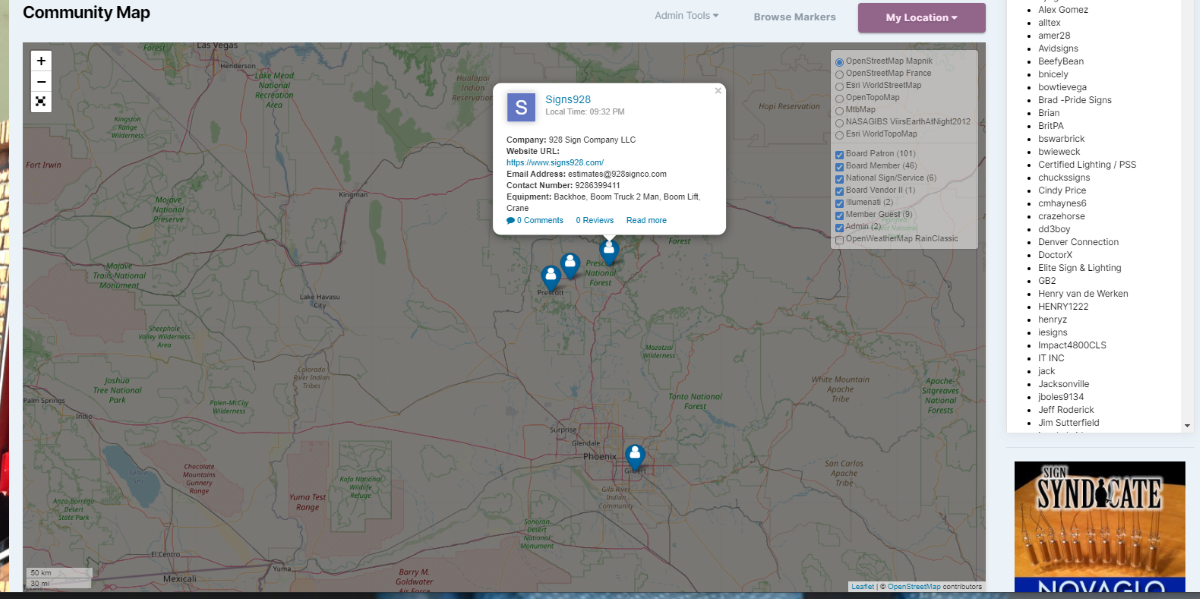Enable OpenWeatherMap RainClassic overlay

(x=840, y=240)
